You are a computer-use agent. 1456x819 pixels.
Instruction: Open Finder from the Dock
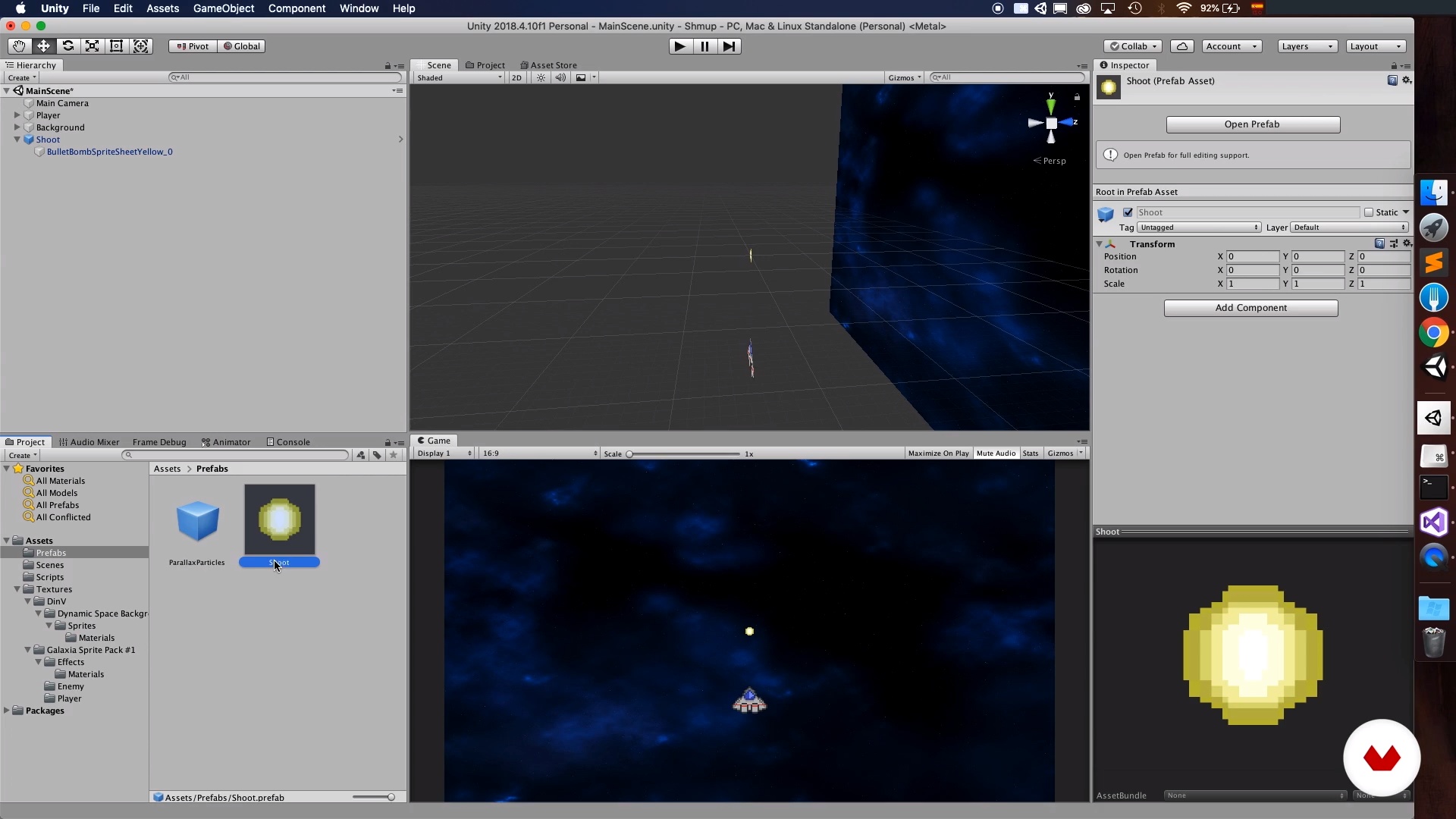coord(1433,193)
